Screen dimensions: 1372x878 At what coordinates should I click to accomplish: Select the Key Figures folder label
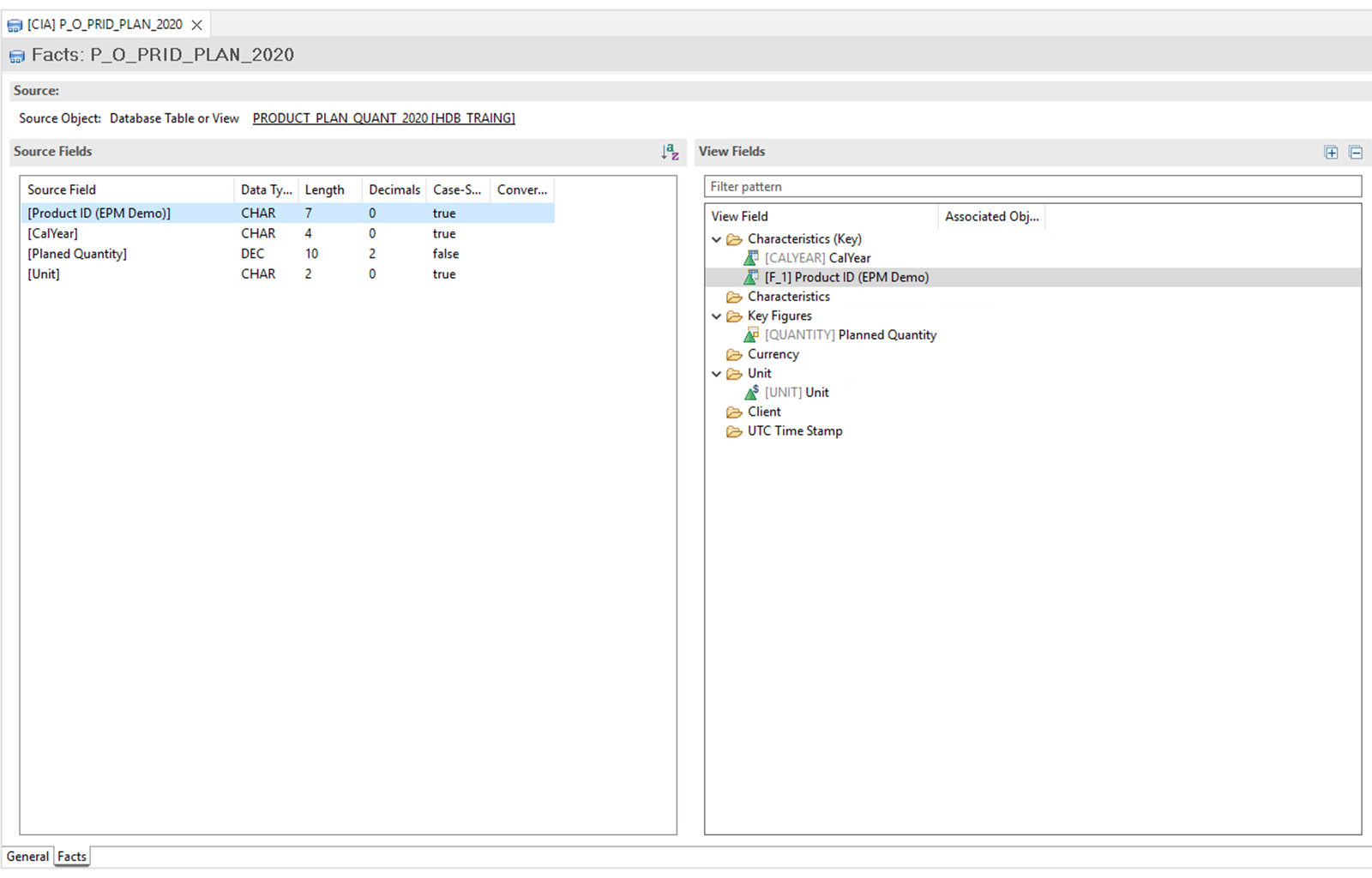click(x=779, y=316)
